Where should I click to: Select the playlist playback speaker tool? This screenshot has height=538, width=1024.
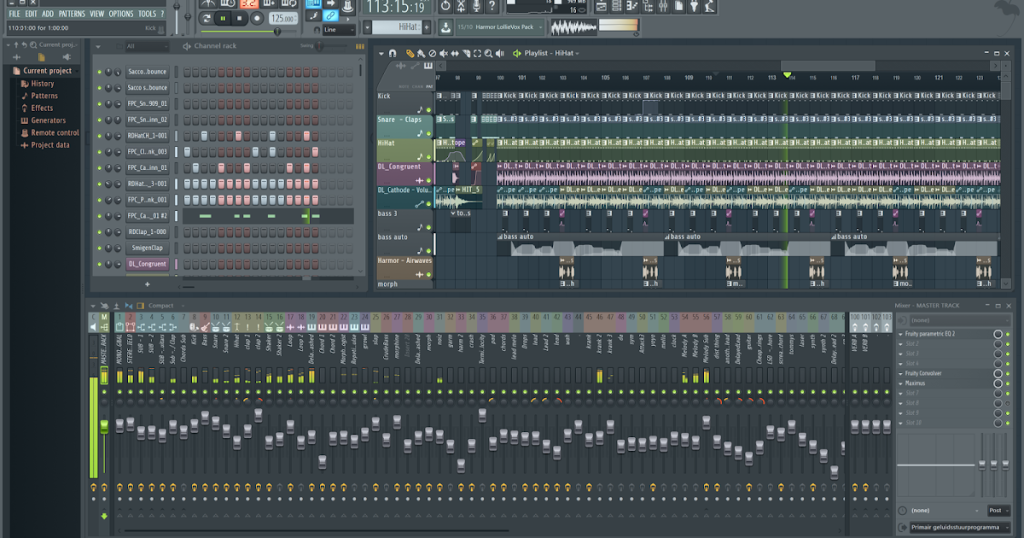pyautogui.click(x=500, y=54)
